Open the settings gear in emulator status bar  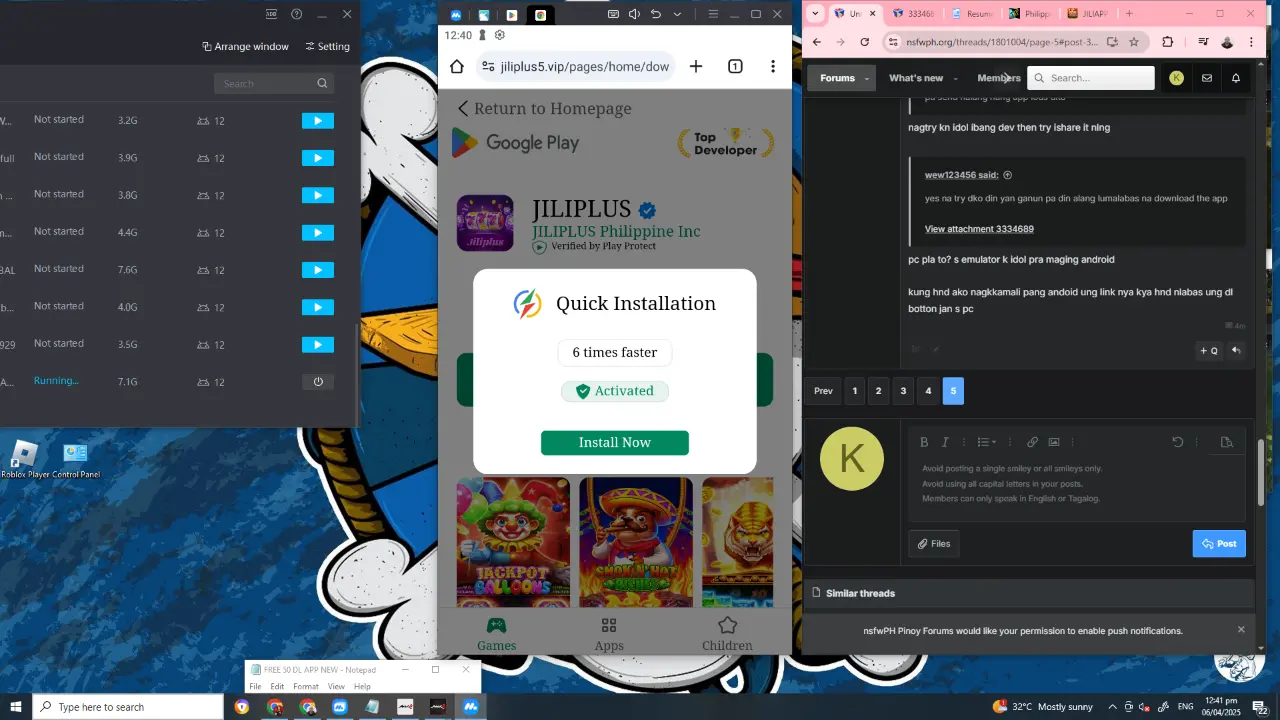pyautogui.click(x=500, y=35)
